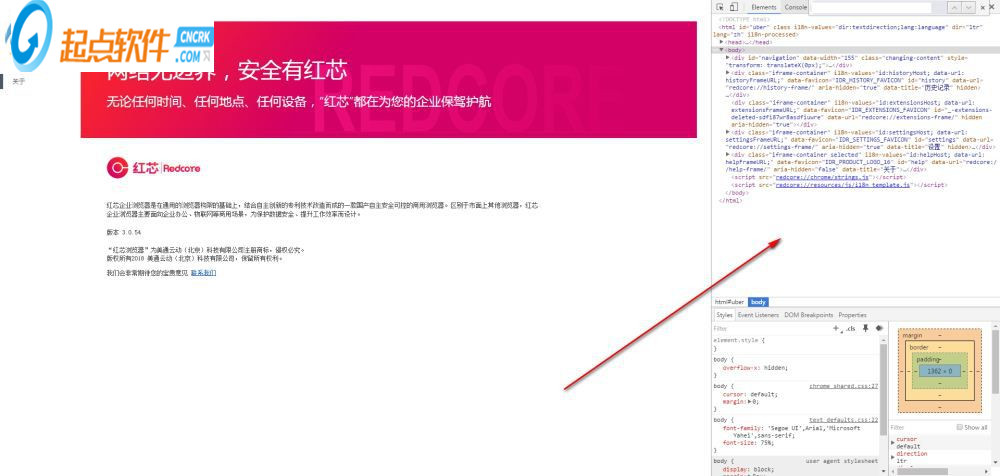Open the Styles tab
Viewport: 1000px width, 476px height.
click(724, 315)
